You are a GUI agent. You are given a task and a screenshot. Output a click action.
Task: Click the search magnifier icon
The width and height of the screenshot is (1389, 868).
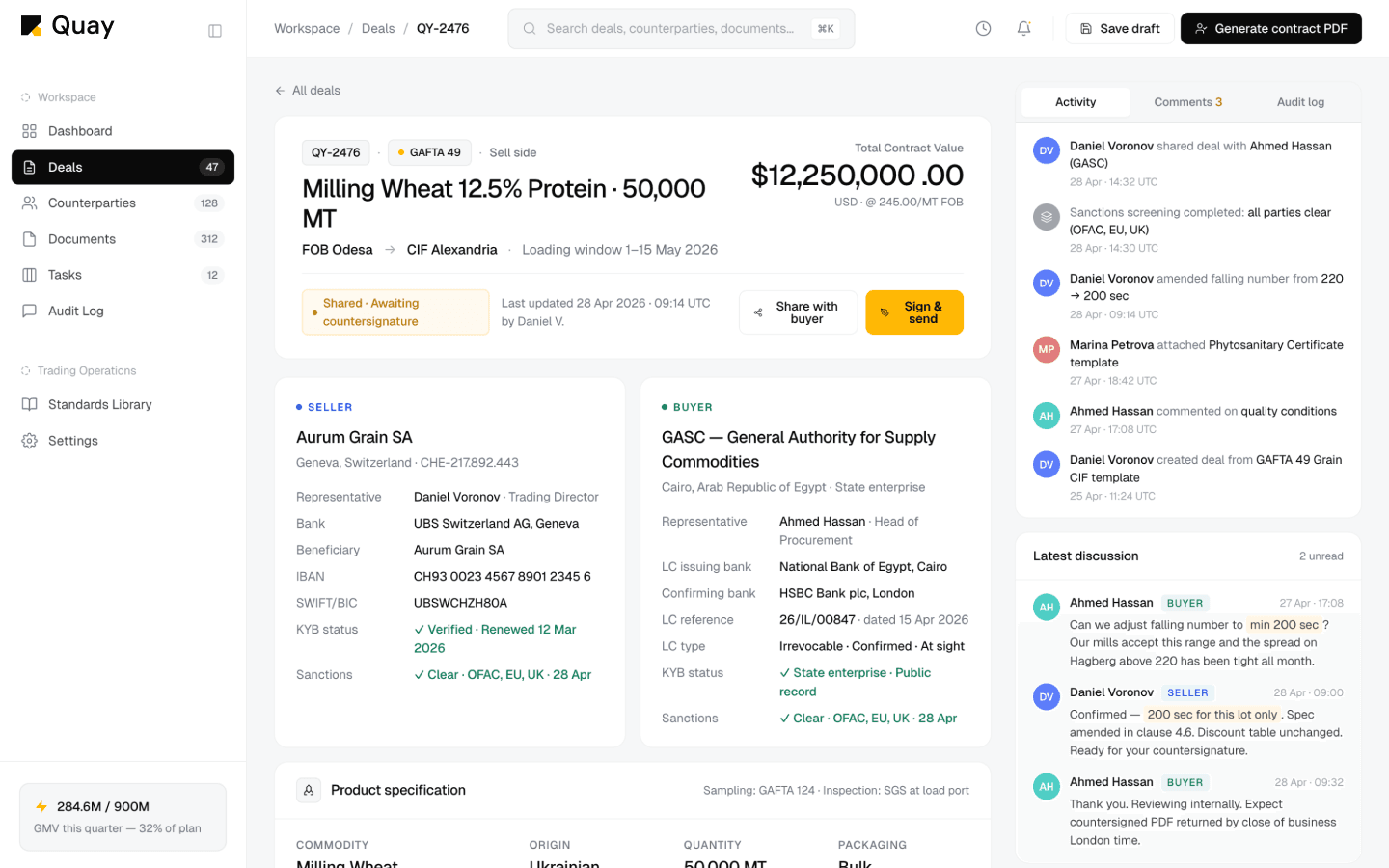530,29
